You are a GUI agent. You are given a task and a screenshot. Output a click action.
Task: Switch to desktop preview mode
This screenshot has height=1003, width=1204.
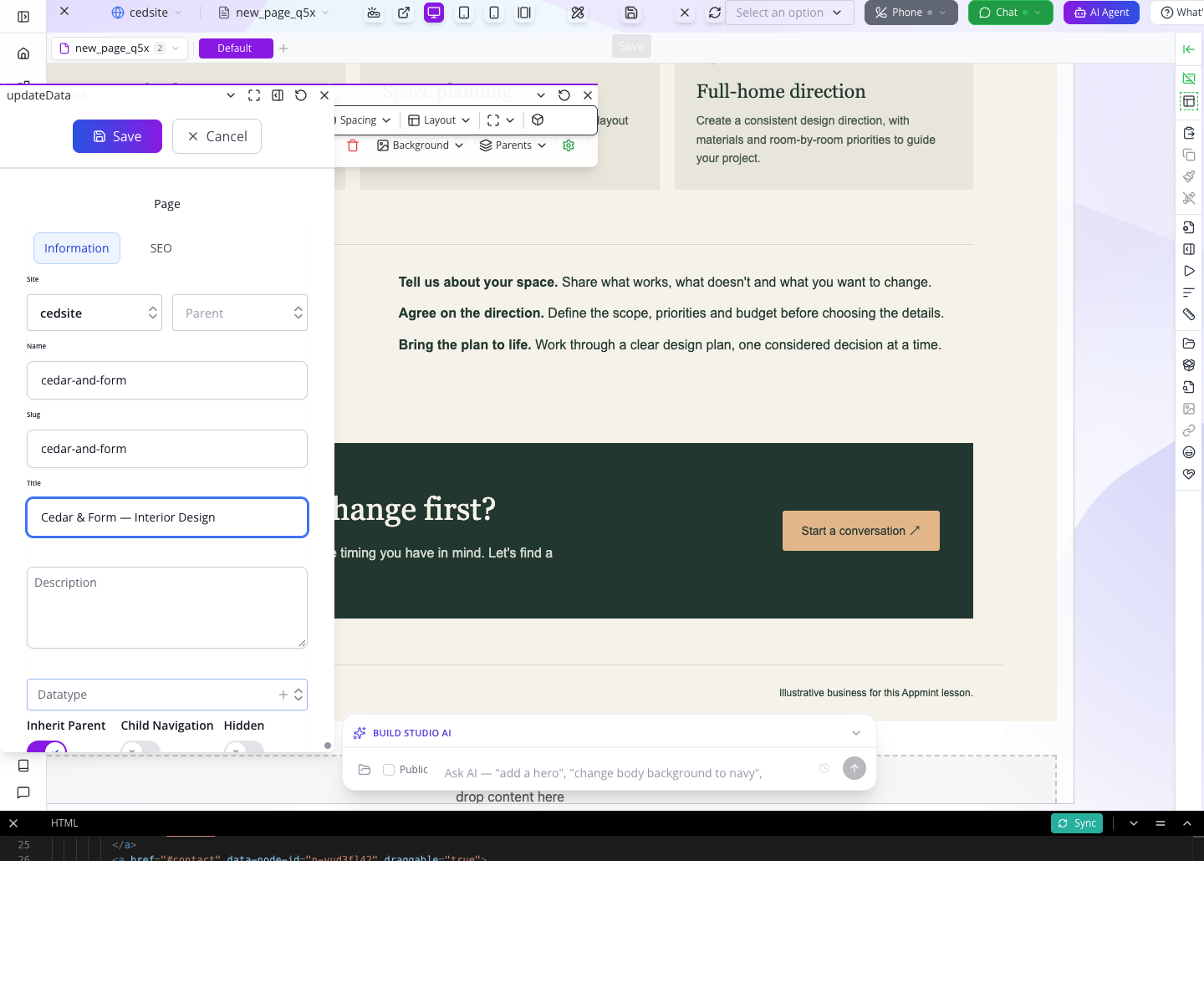point(434,13)
